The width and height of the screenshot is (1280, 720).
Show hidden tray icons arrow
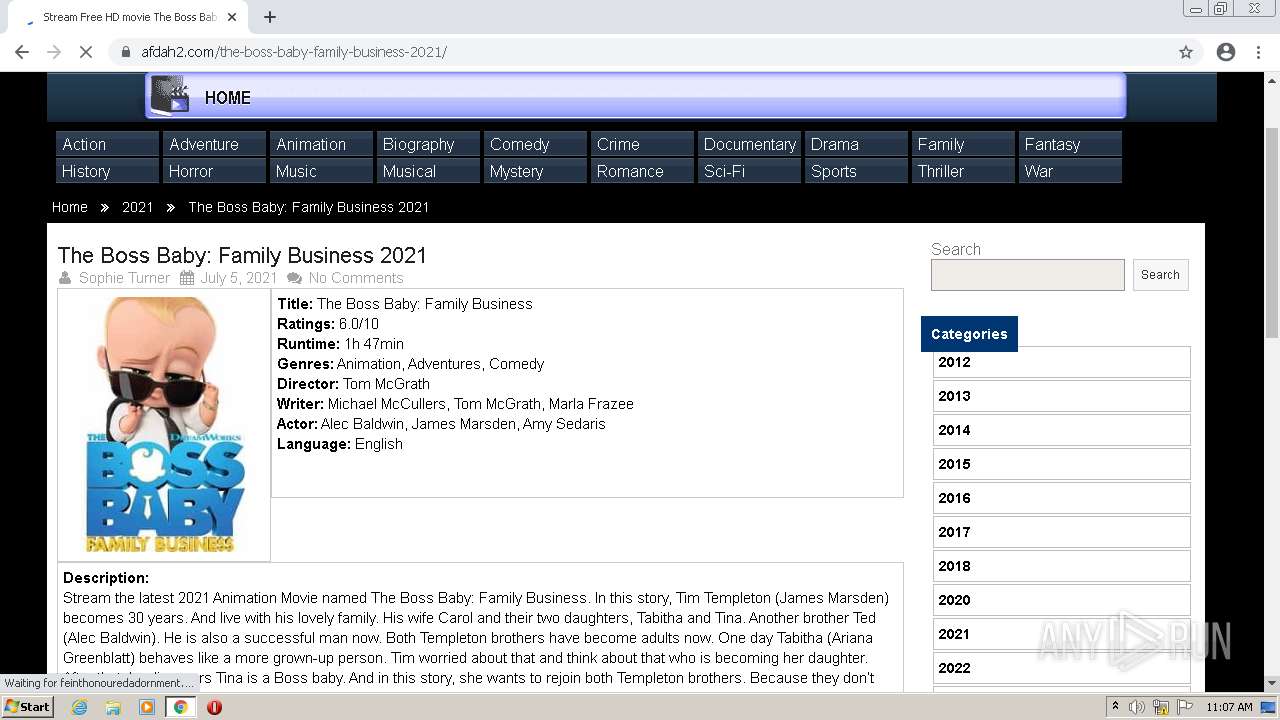[x=1116, y=707]
